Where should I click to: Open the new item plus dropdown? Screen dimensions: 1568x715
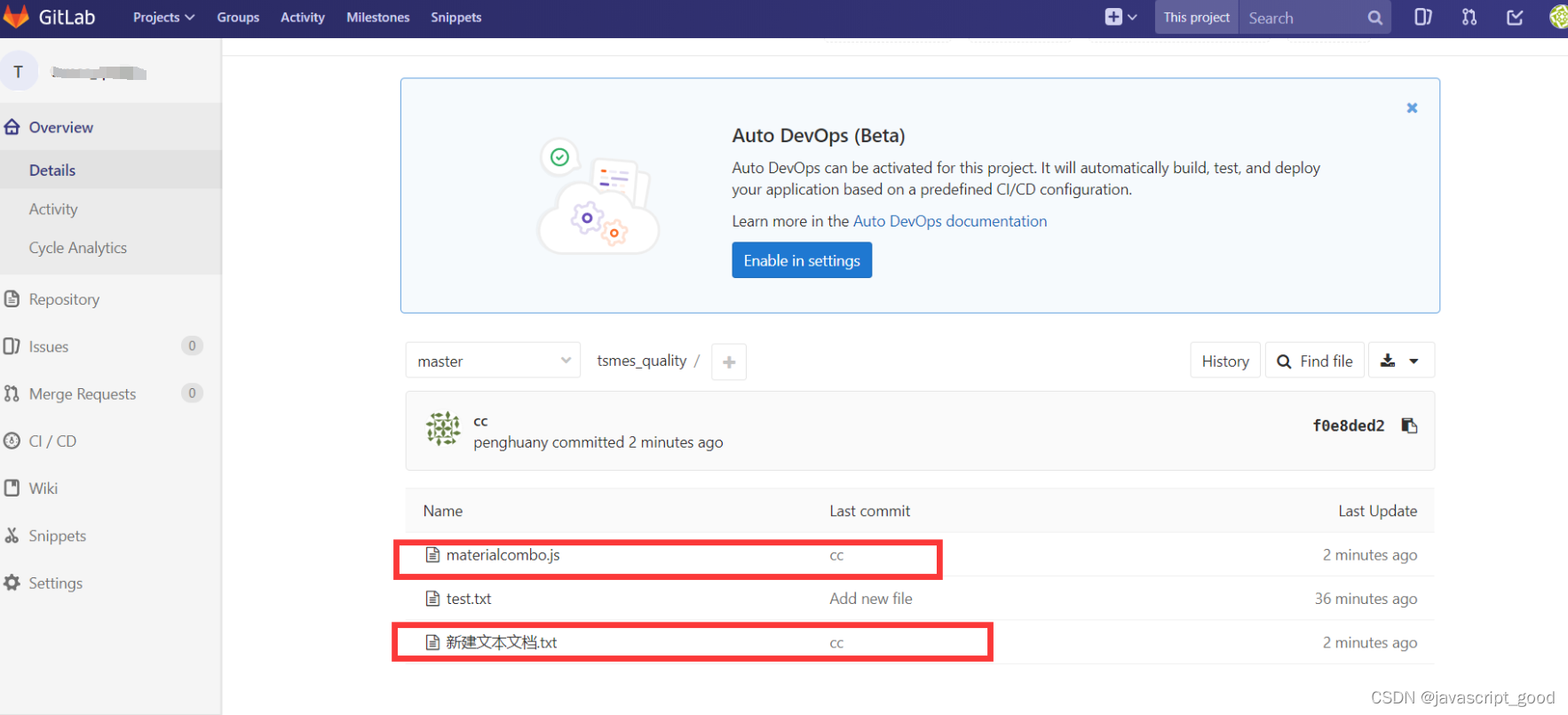(x=1121, y=17)
